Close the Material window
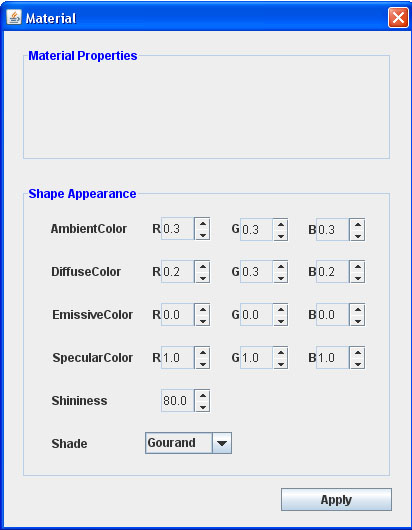Image resolution: width=412 pixels, height=530 pixels. click(x=398, y=17)
